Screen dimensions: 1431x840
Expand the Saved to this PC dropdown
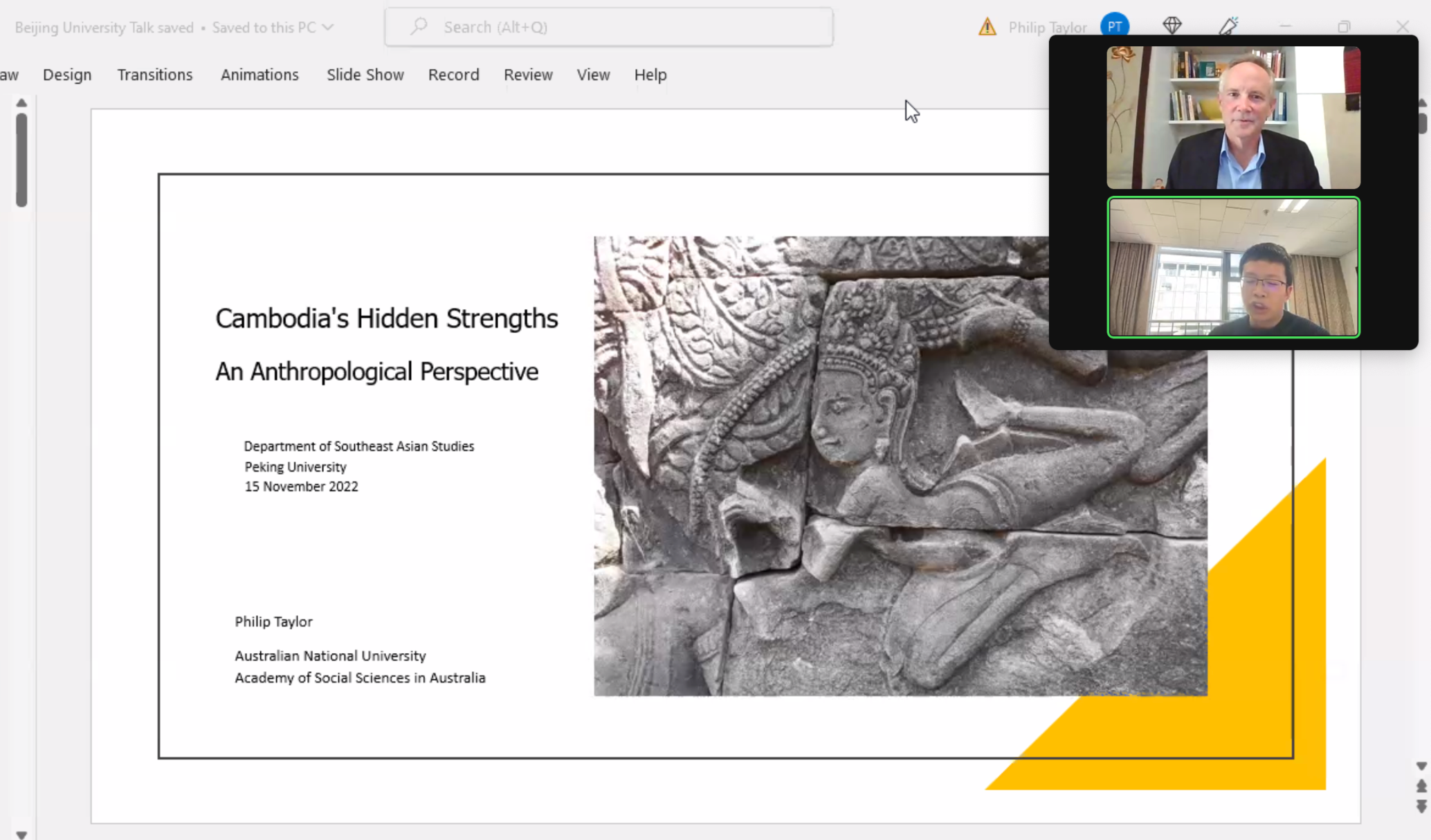click(x=328, y=27)
